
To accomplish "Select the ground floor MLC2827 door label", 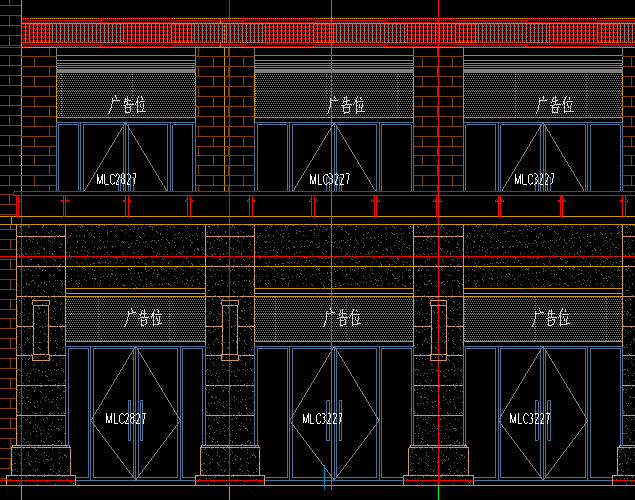I will click(x=126, y=419).
